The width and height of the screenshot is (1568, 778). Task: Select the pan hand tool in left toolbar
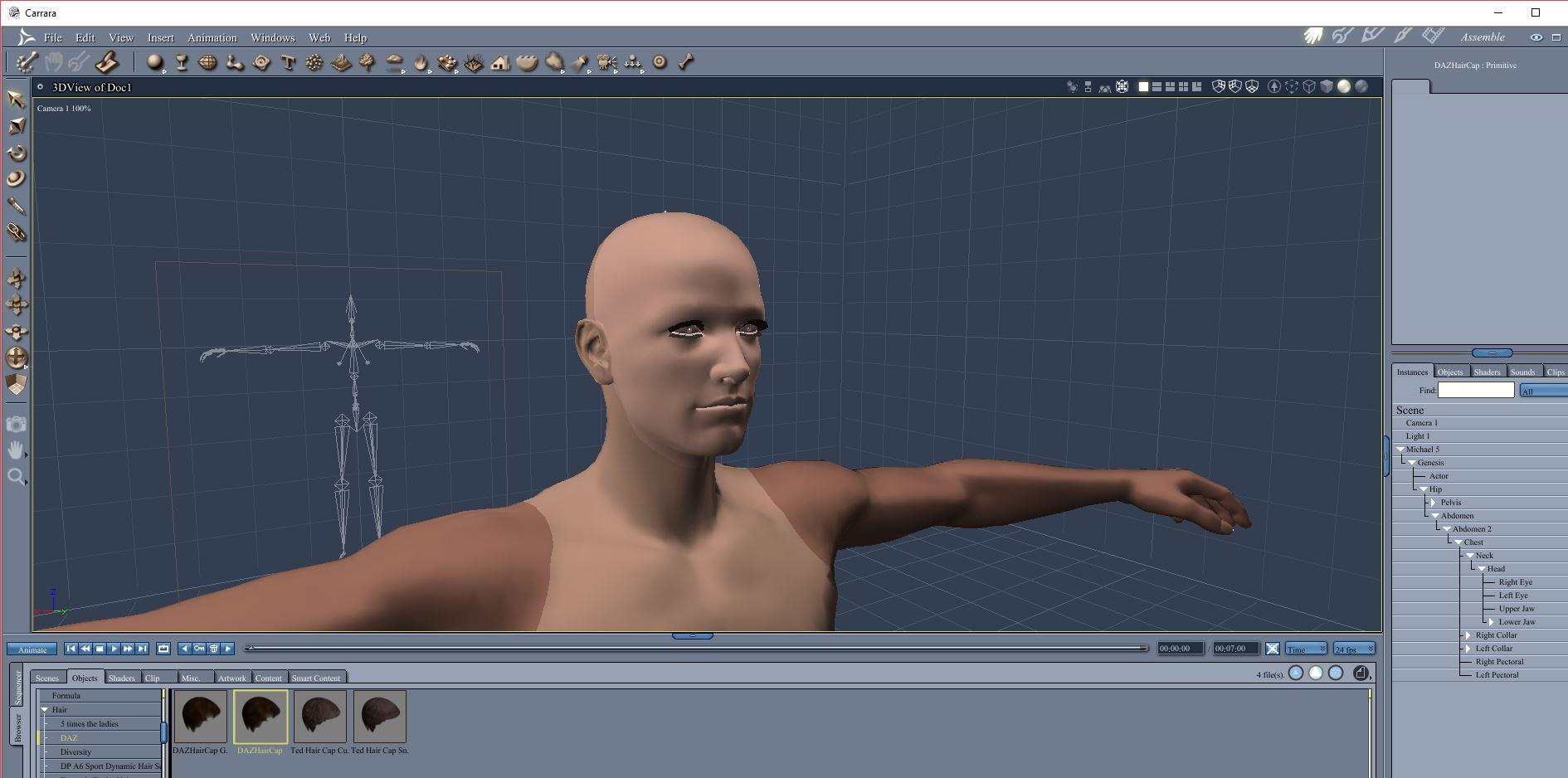pyautogui.click(x=16, y=450)
